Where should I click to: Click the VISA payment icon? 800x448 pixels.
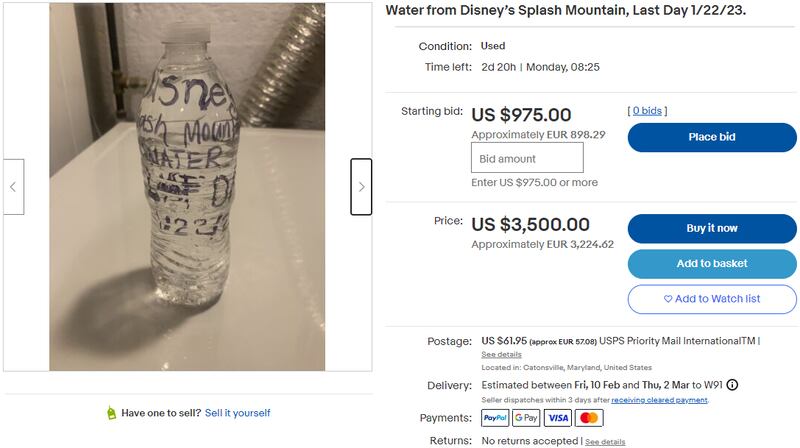(x=559, y=418)
